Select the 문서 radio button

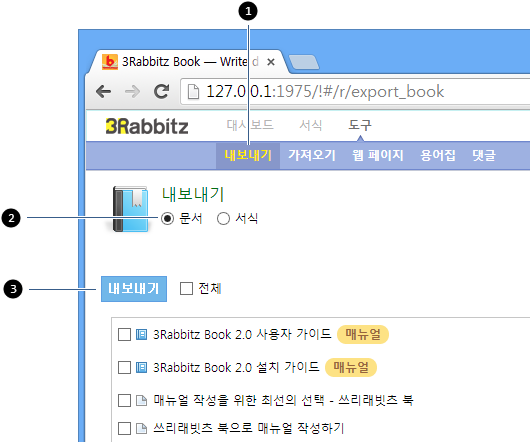167,218
